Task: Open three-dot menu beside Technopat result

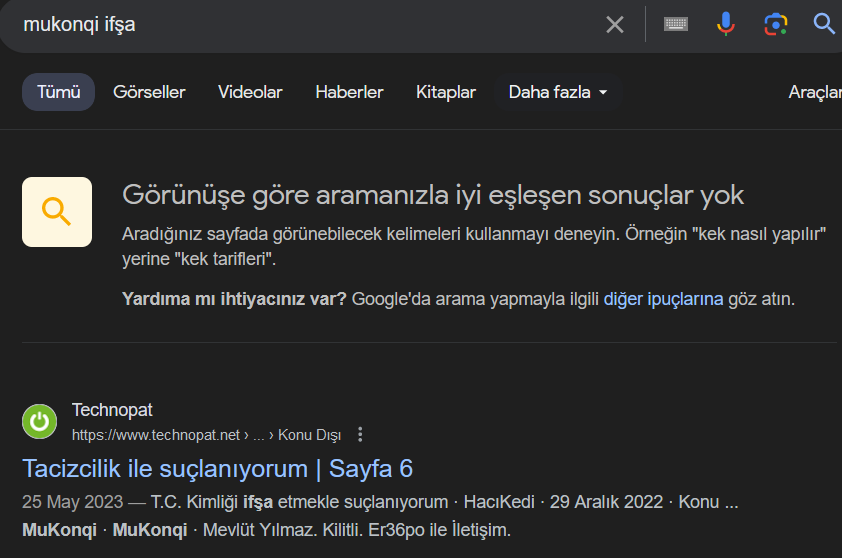Action: tap(360, 434)
